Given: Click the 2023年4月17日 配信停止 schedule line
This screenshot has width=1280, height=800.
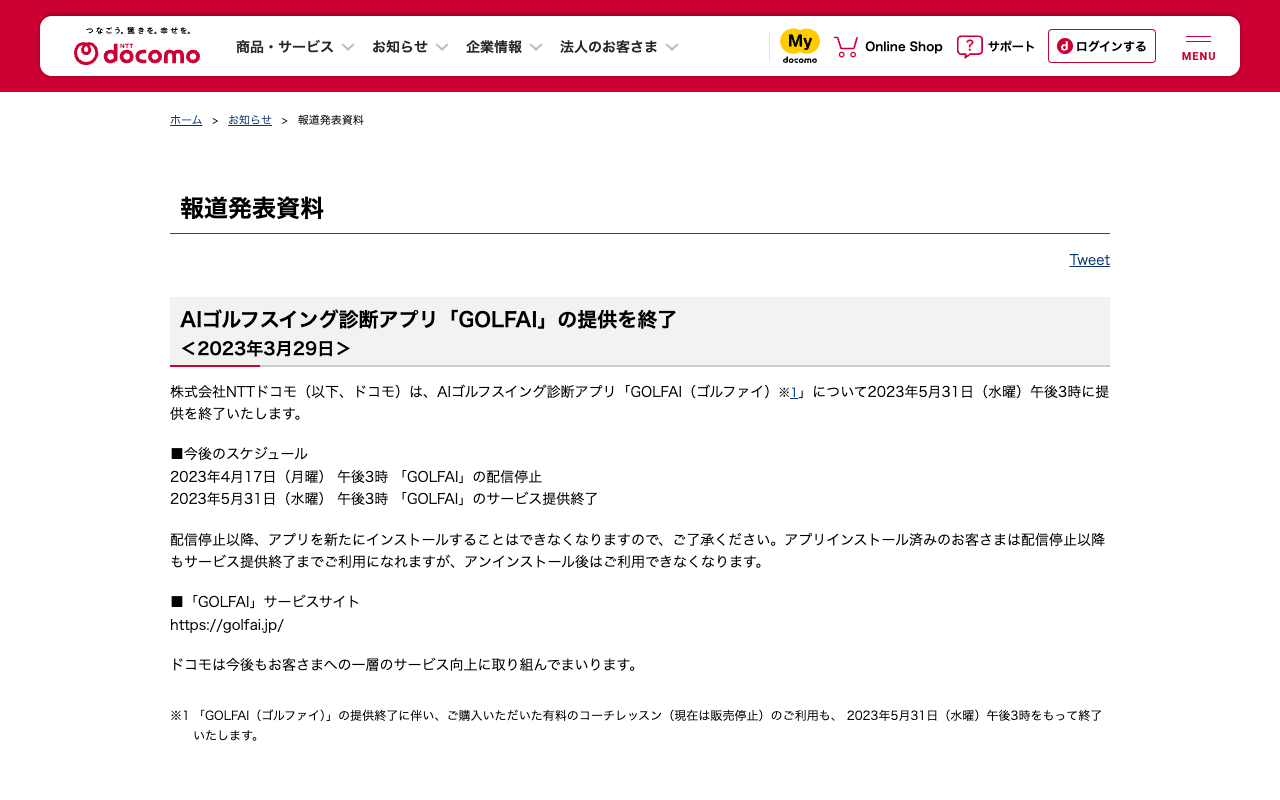Looking at the screenshot, I should (x=356, y=476).
